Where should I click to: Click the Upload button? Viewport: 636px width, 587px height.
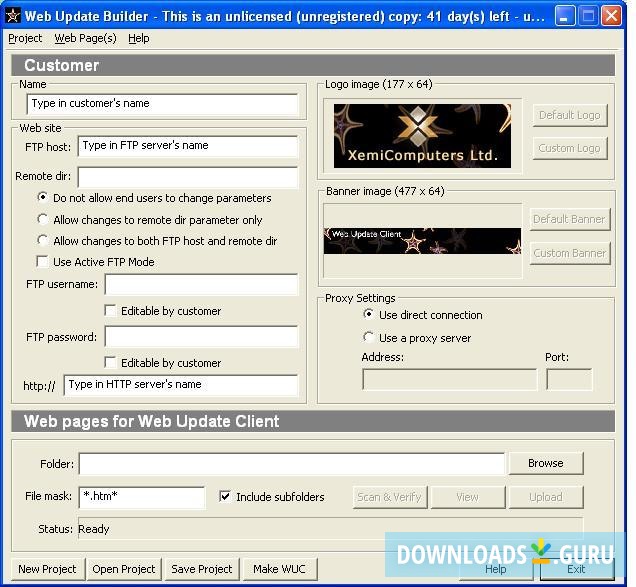[546, 497]
